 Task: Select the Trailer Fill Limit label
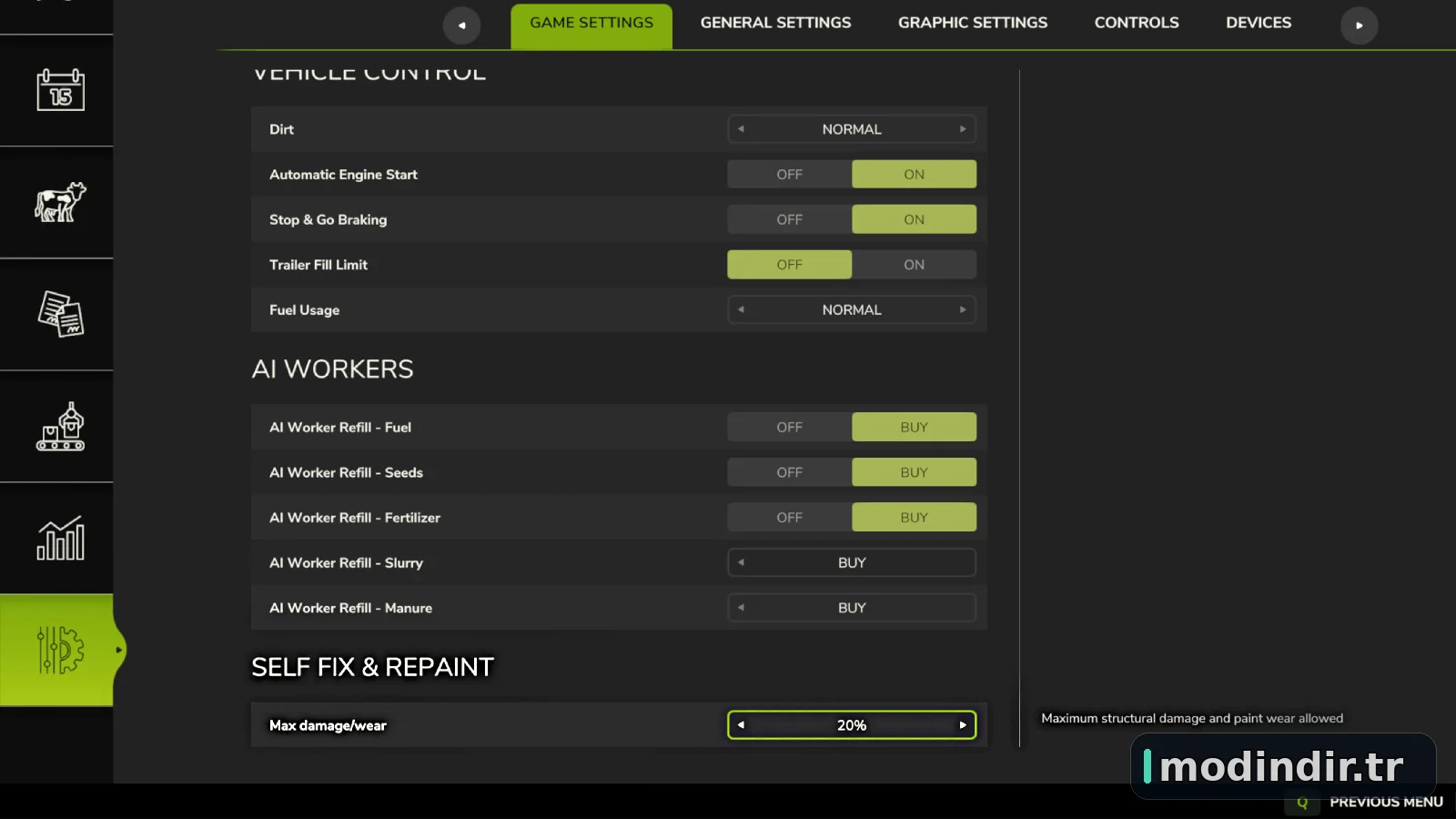(318, 265)
